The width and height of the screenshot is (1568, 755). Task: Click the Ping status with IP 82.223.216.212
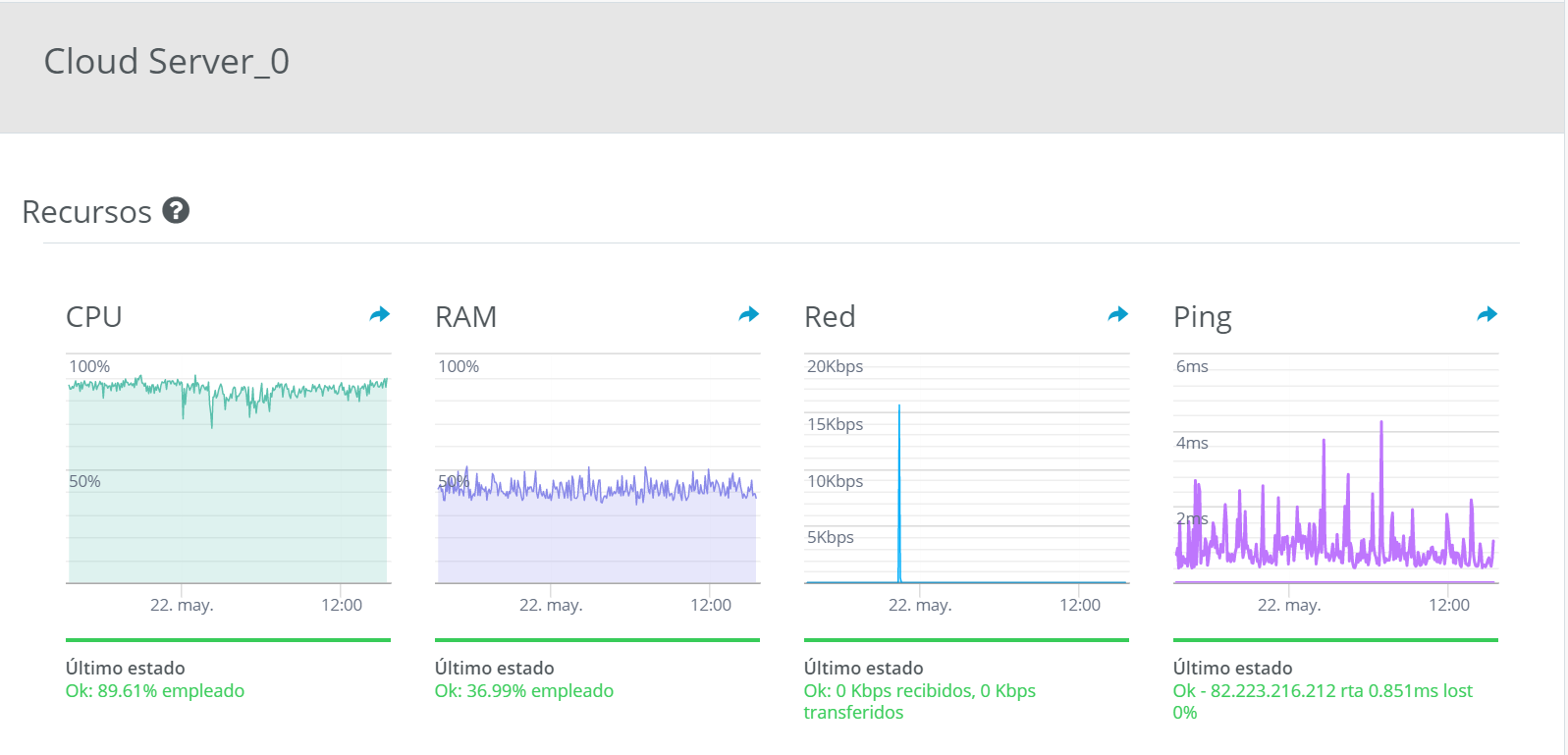tap(1323, 701)
